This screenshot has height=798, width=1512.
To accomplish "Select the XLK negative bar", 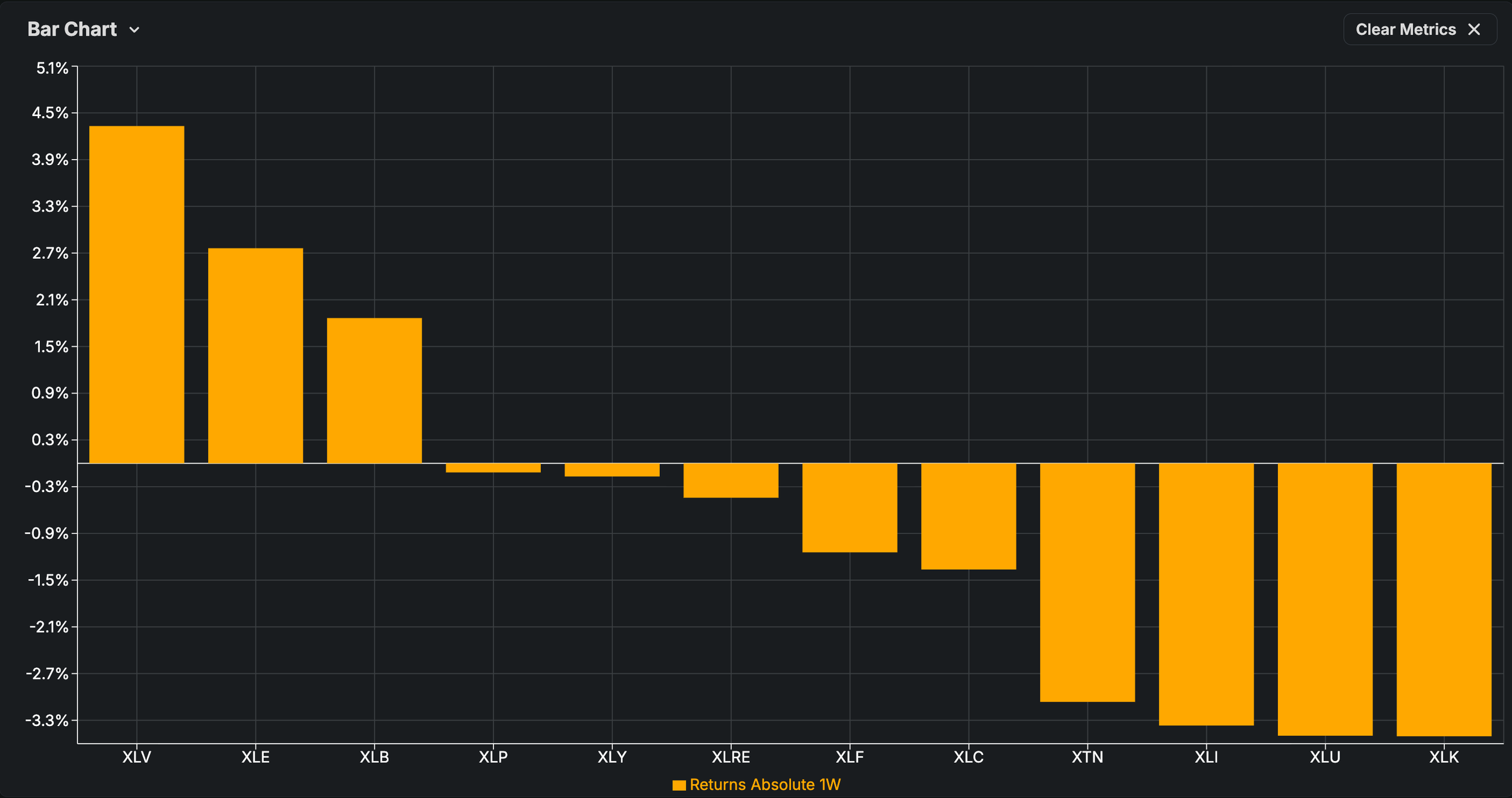I will coord(1444,600).
